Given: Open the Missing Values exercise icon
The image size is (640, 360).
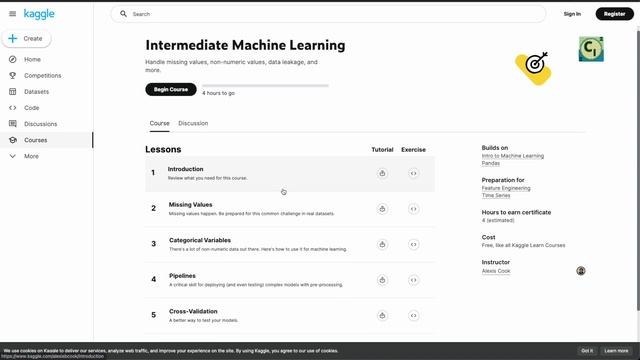Looking at the screenshot, I should tap(413, 209).
